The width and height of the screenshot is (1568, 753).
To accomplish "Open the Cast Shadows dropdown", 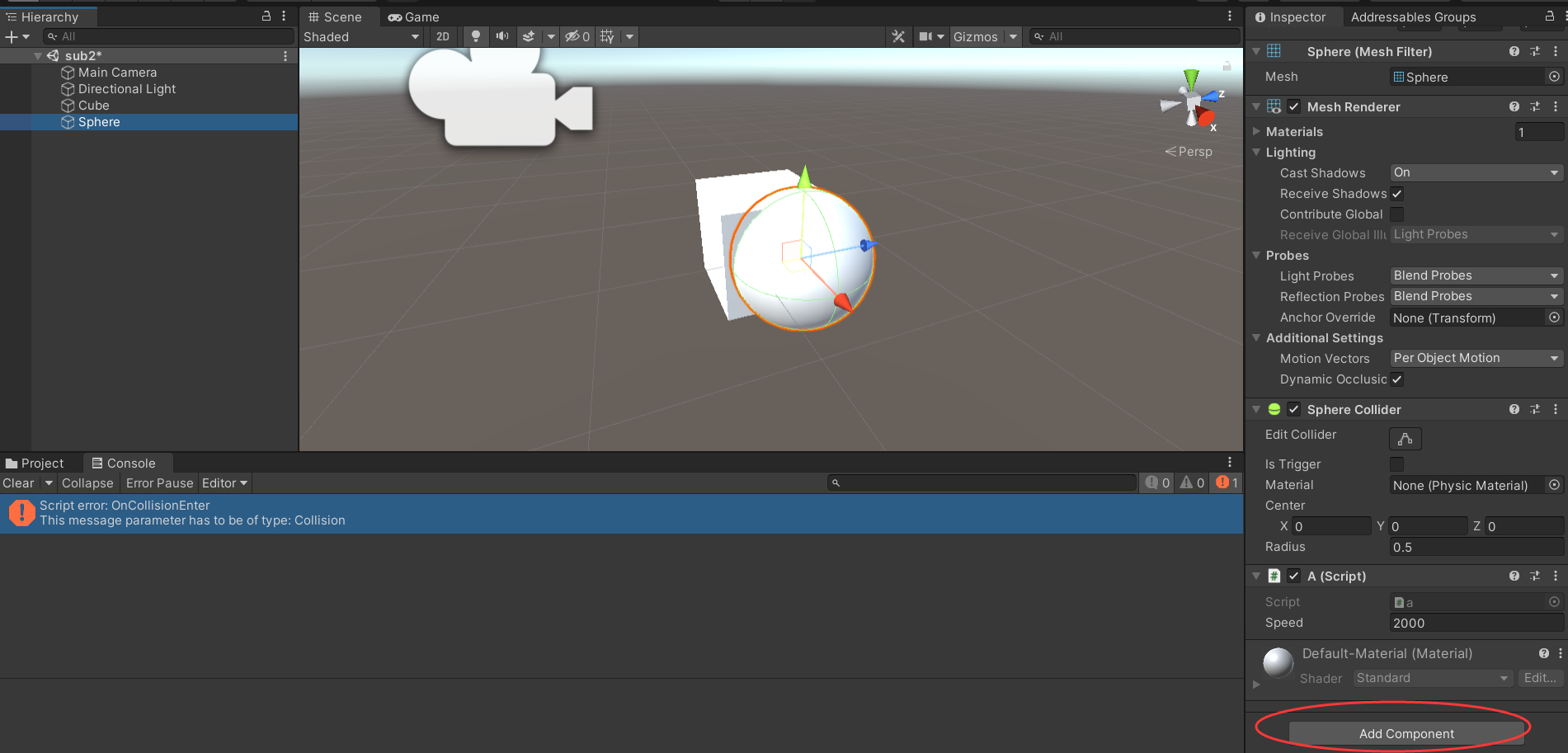I will tap(1475, 172).
